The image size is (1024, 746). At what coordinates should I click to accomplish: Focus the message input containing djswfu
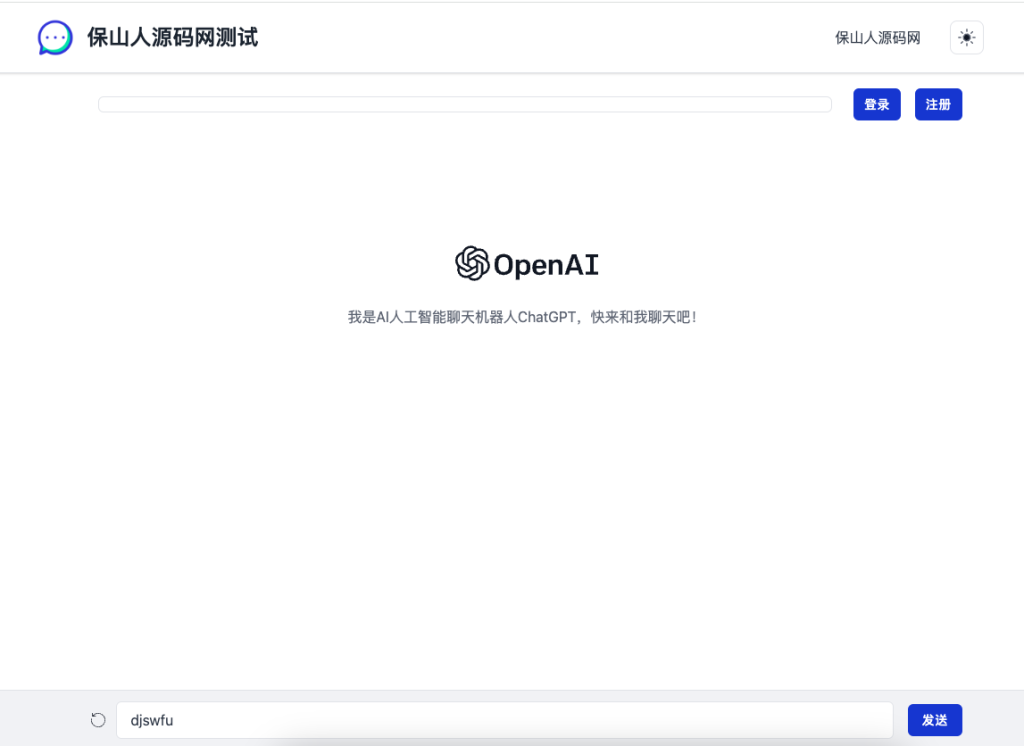504,720
